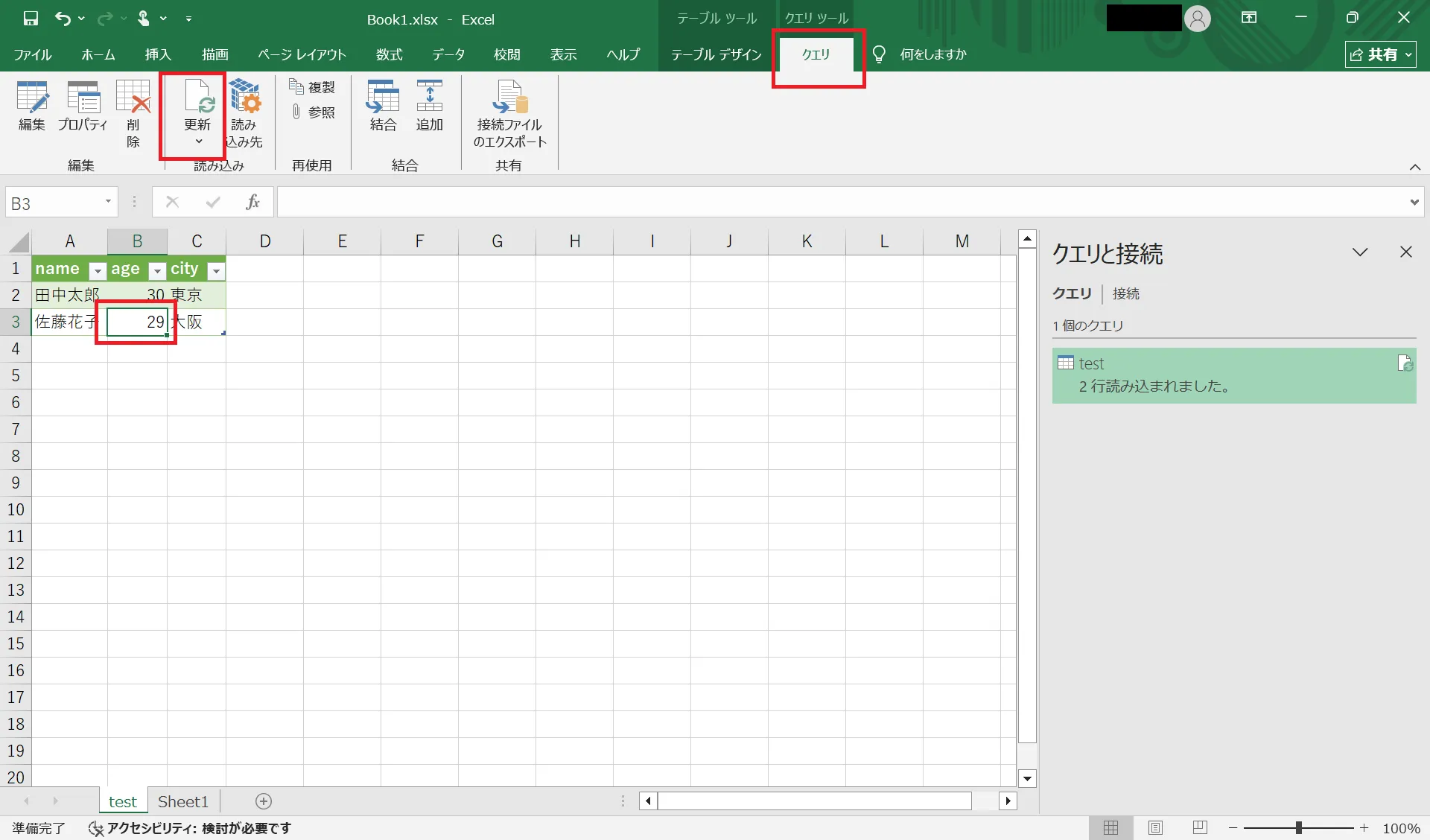1430x840 pixels.
Task: Click the Append queries (追加) icon
Action: click(x=430, y=98)
